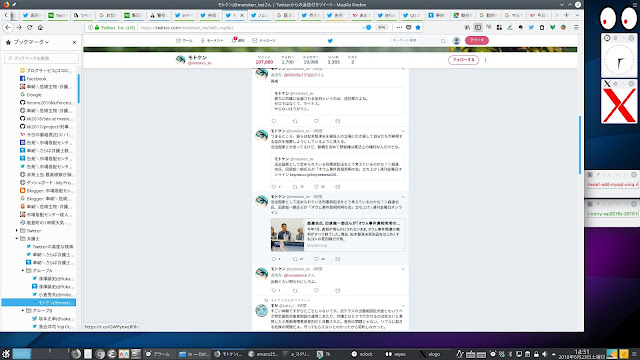Click the red ツイート compose button
Screen dimensions: 640x360
tap(476, 40)
